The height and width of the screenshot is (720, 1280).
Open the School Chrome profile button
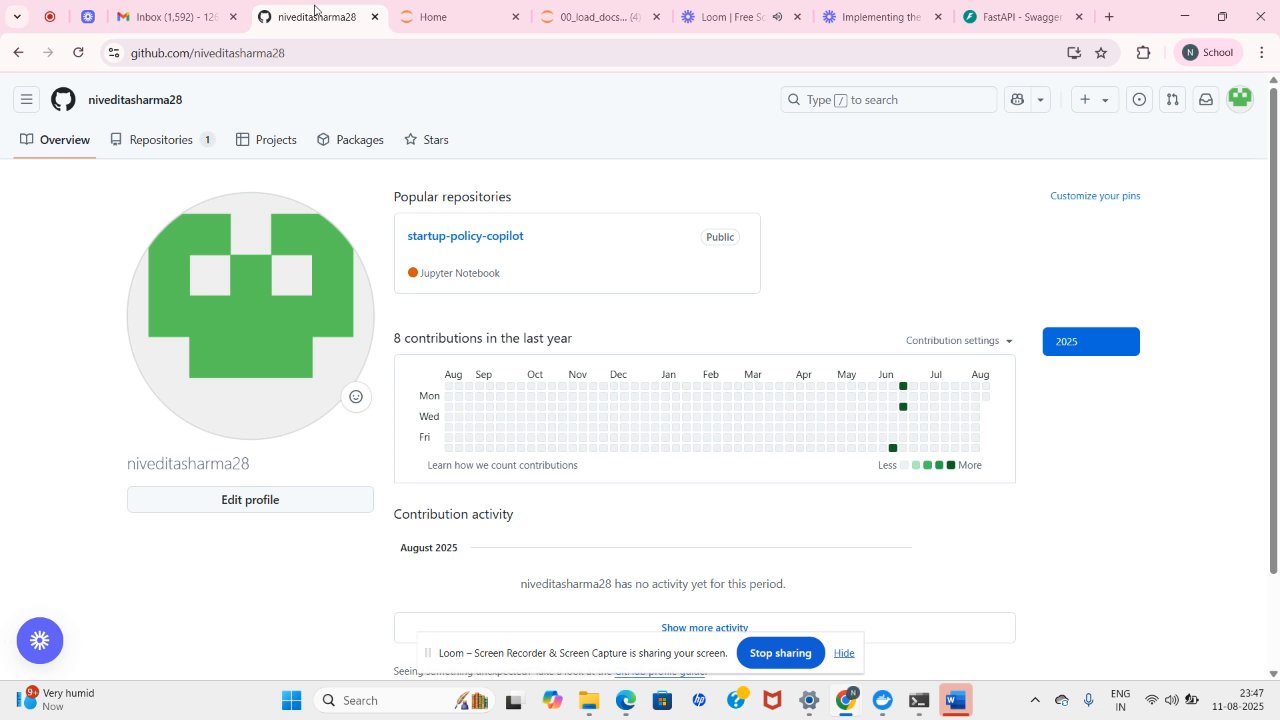tap(1207, 52)
